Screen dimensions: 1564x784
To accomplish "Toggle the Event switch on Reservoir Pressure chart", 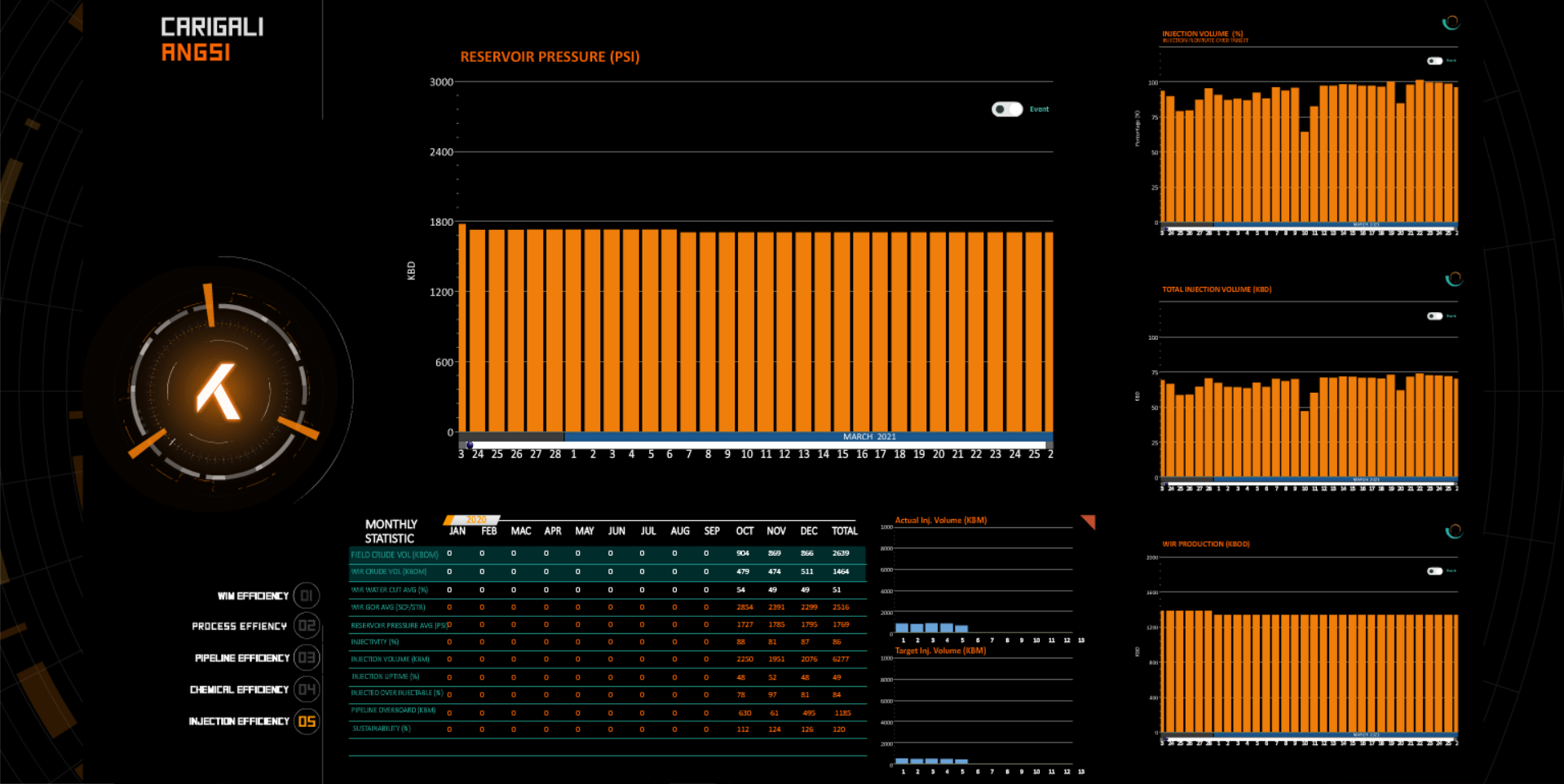I will [x=1007, y=109].
